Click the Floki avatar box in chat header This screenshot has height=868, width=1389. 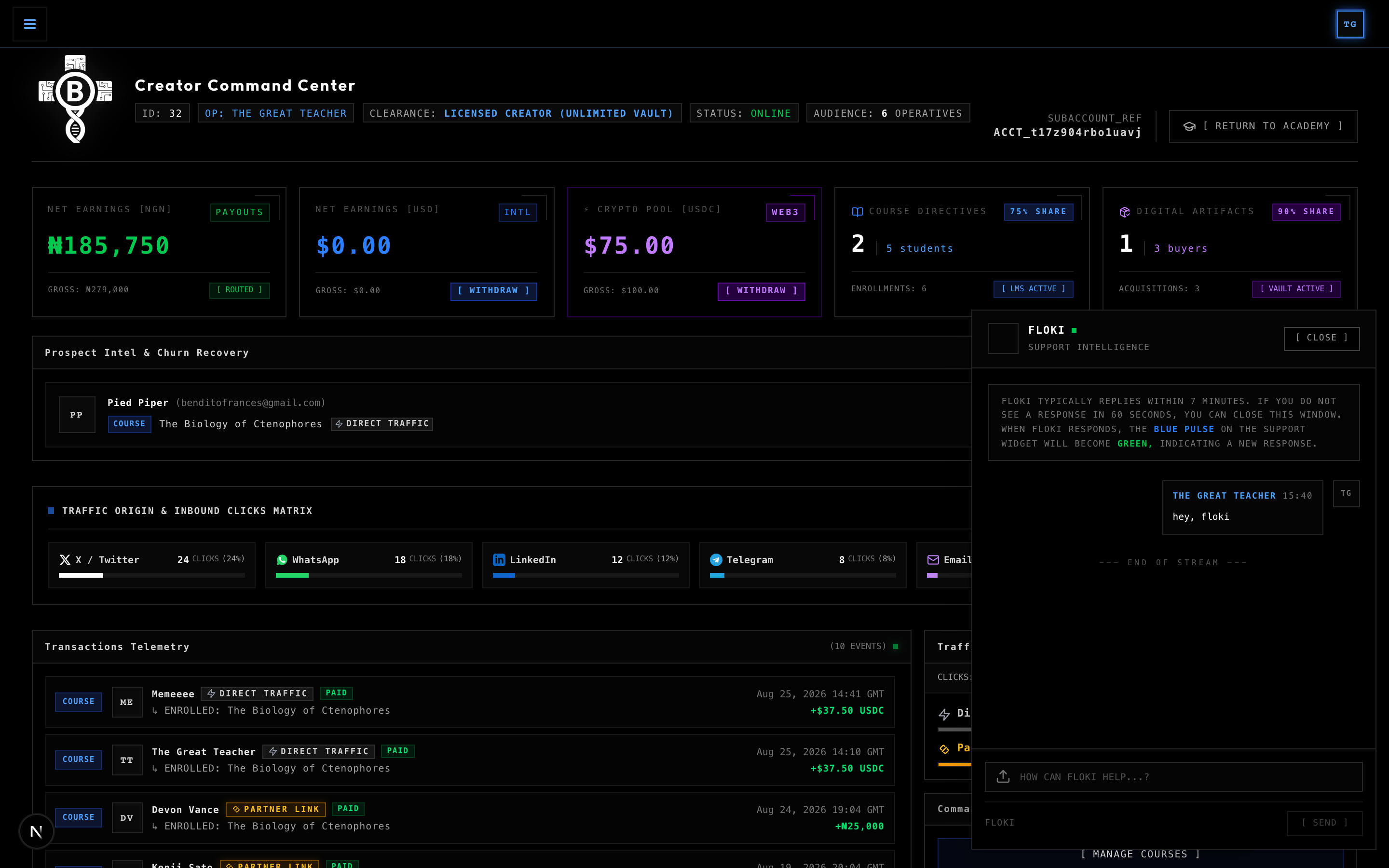(x=1003, y=338)
